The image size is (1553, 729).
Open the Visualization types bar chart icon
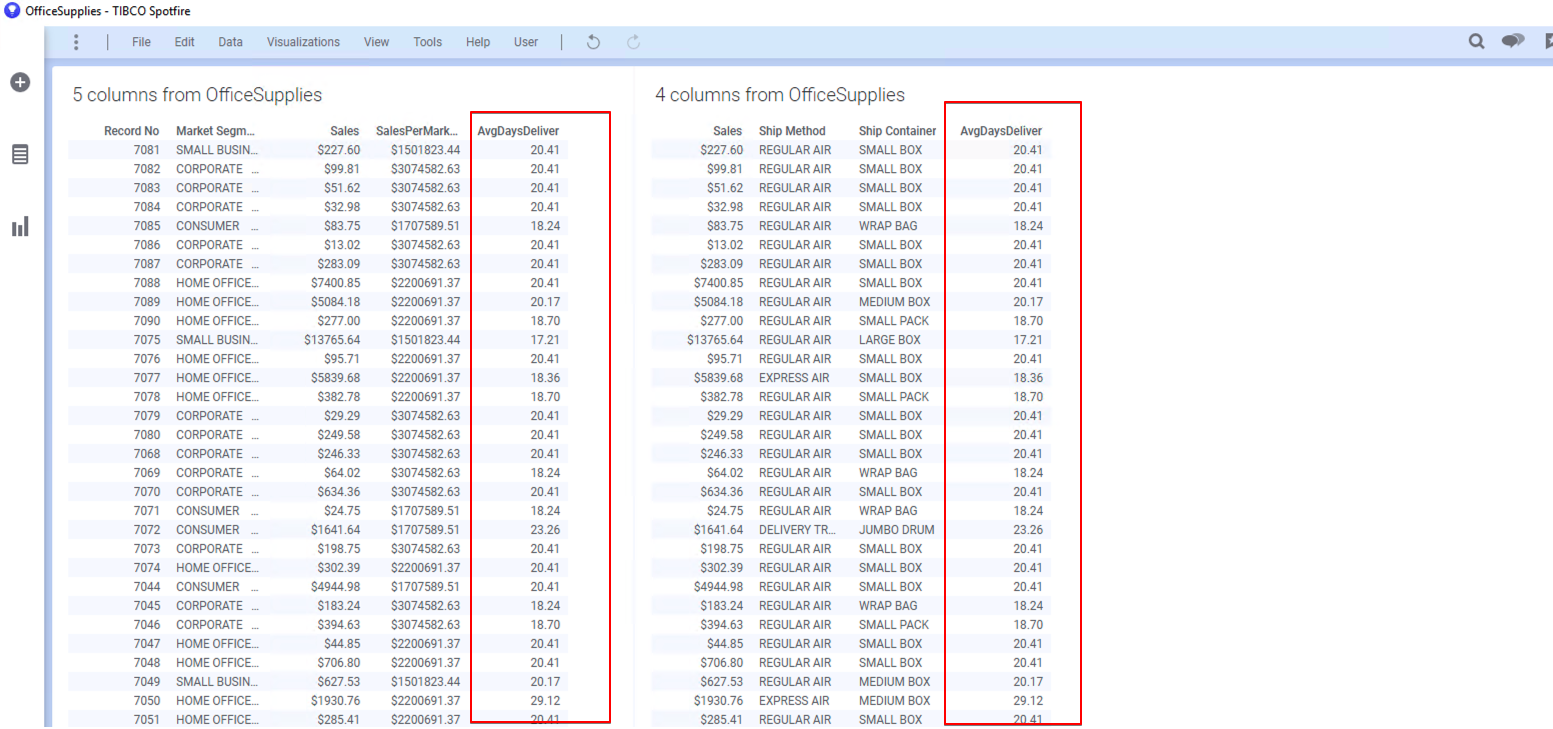[20, 227]
